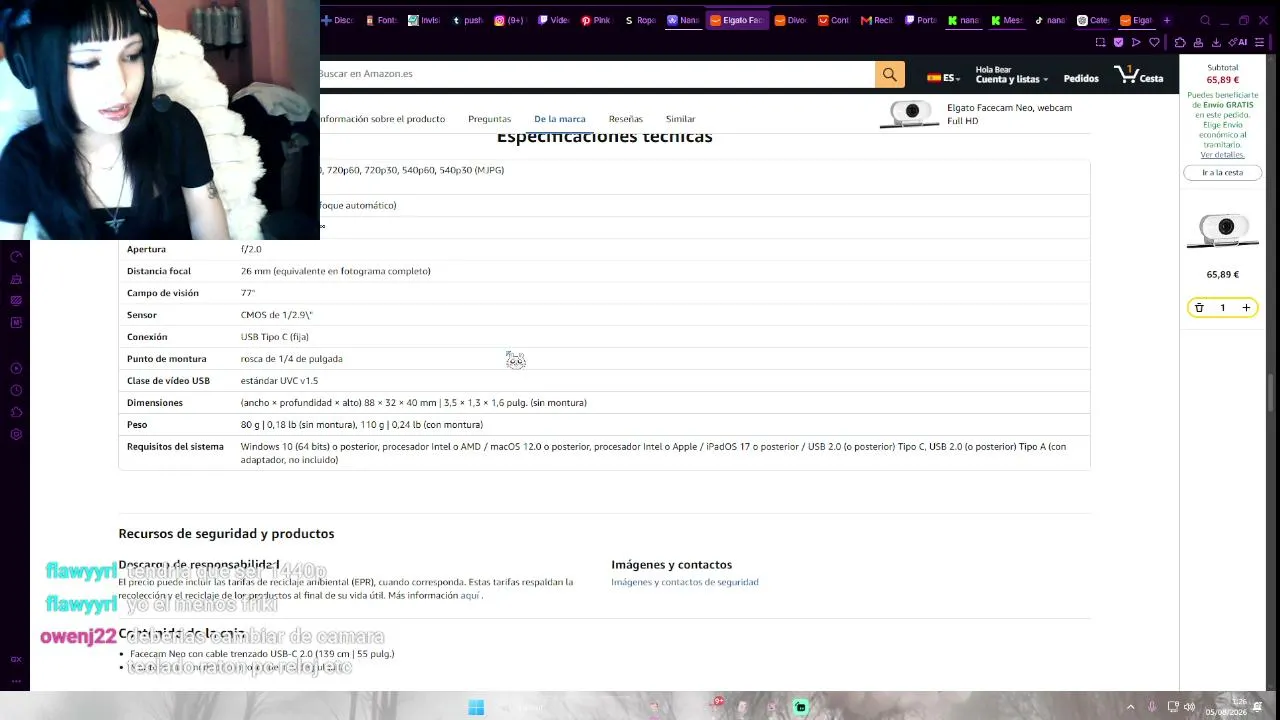Click the heart bookmark icon in toolbar
The width and height of the screenshot is (1280, 720).
coord(1155,42)
